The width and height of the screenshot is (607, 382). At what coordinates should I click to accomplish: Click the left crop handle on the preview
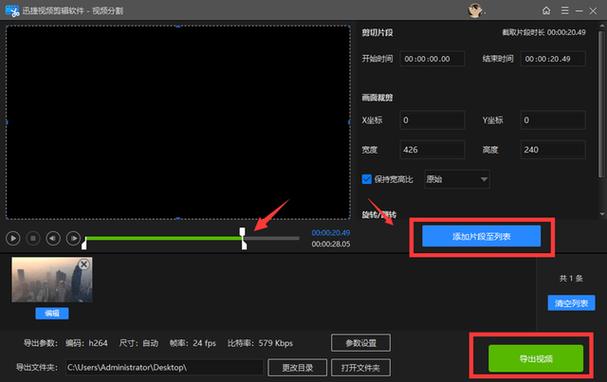coord(6,122)
